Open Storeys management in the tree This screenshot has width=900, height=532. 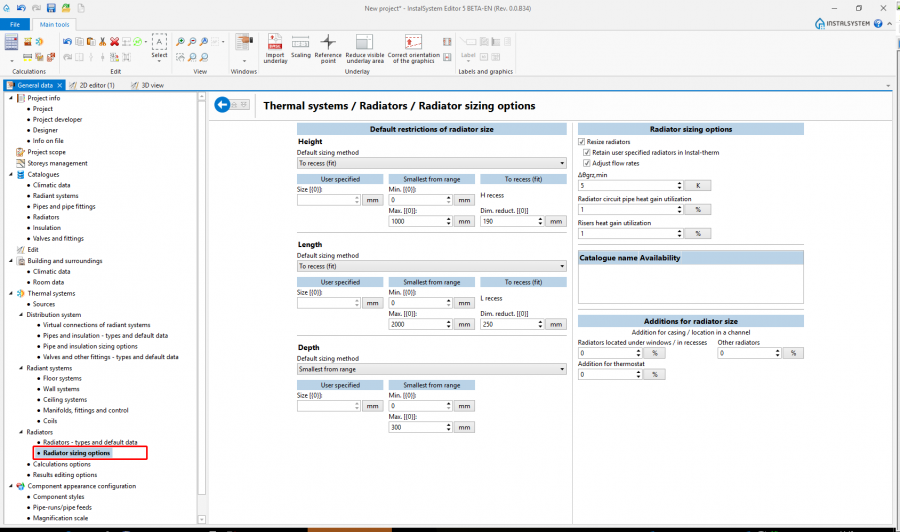point(57,163)
